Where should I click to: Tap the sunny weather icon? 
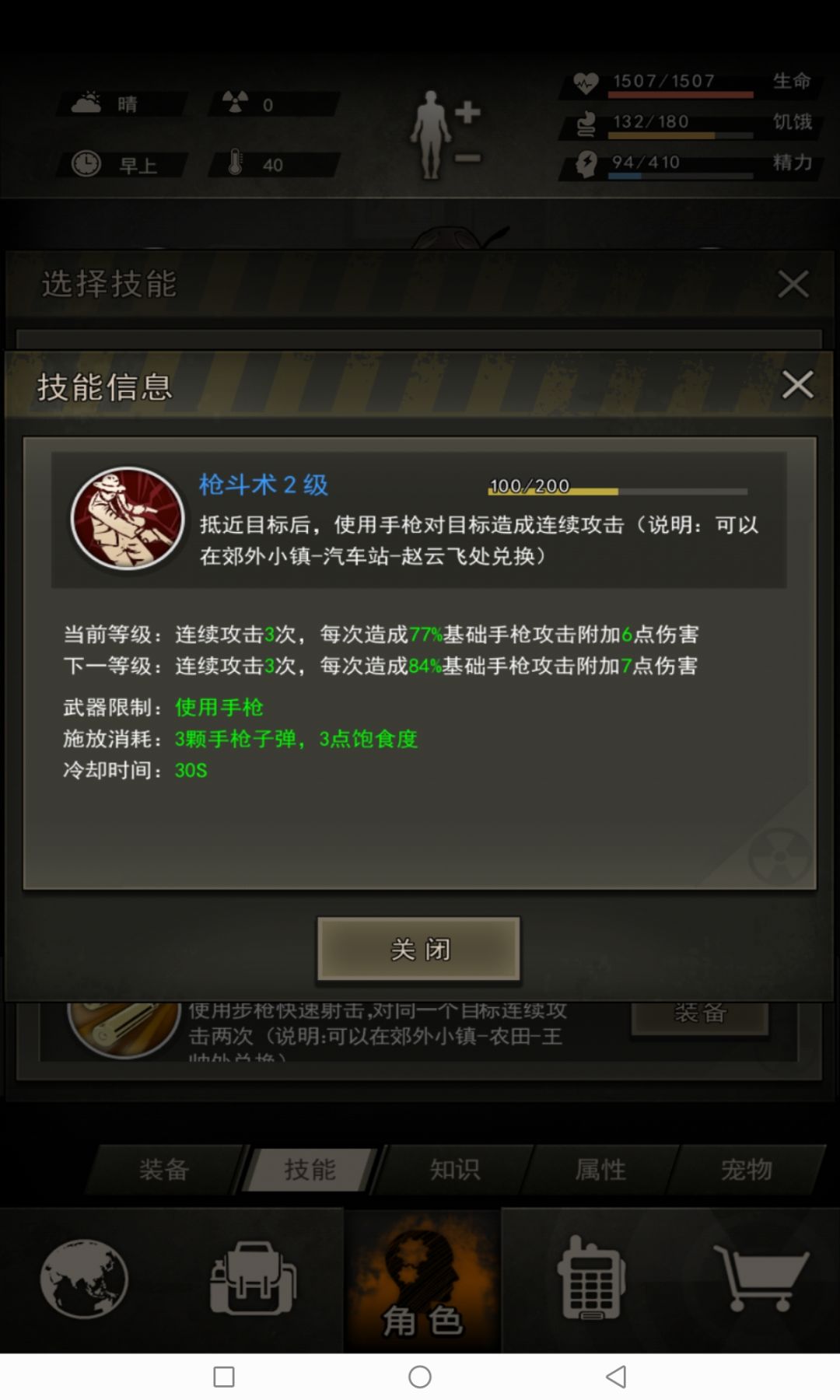tap(87, 102)
